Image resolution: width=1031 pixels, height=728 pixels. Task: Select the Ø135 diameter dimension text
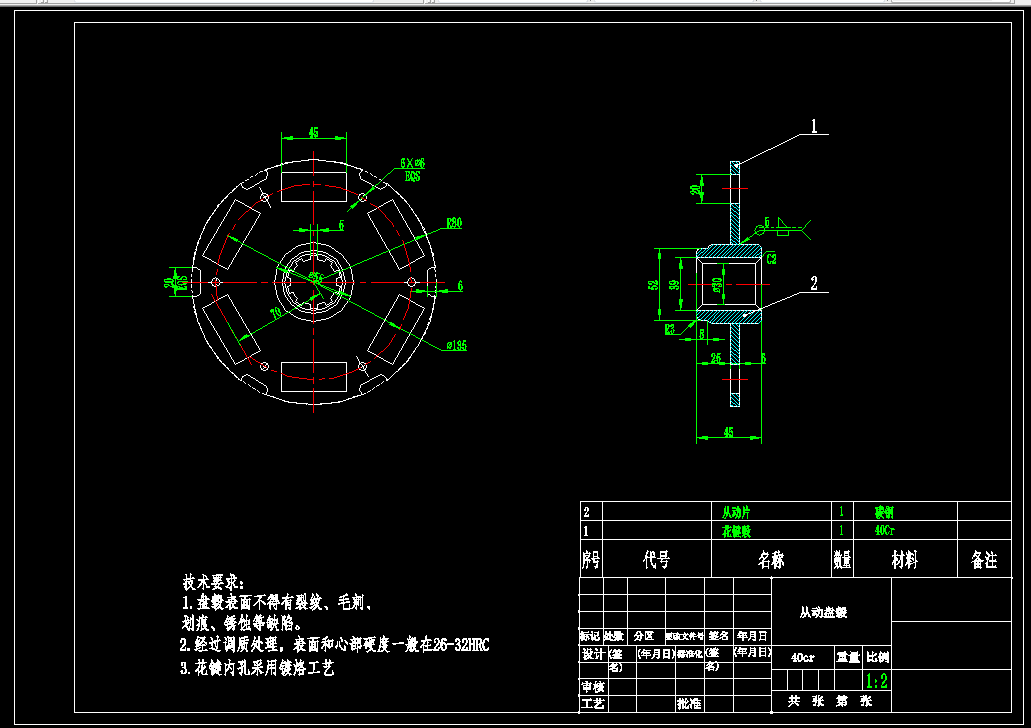(x=456, y=345)
